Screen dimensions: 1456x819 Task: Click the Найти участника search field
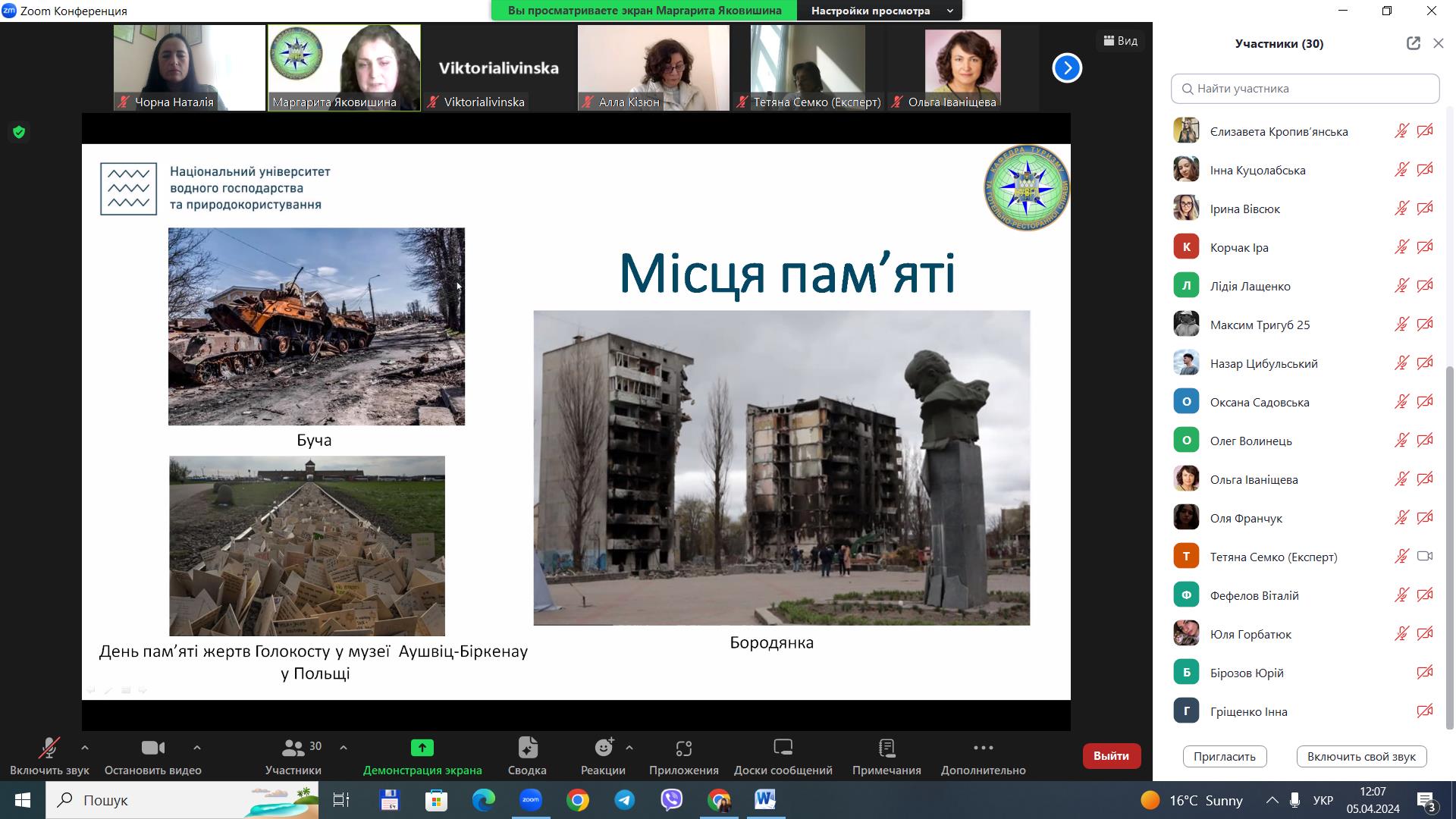[1304, 89]
